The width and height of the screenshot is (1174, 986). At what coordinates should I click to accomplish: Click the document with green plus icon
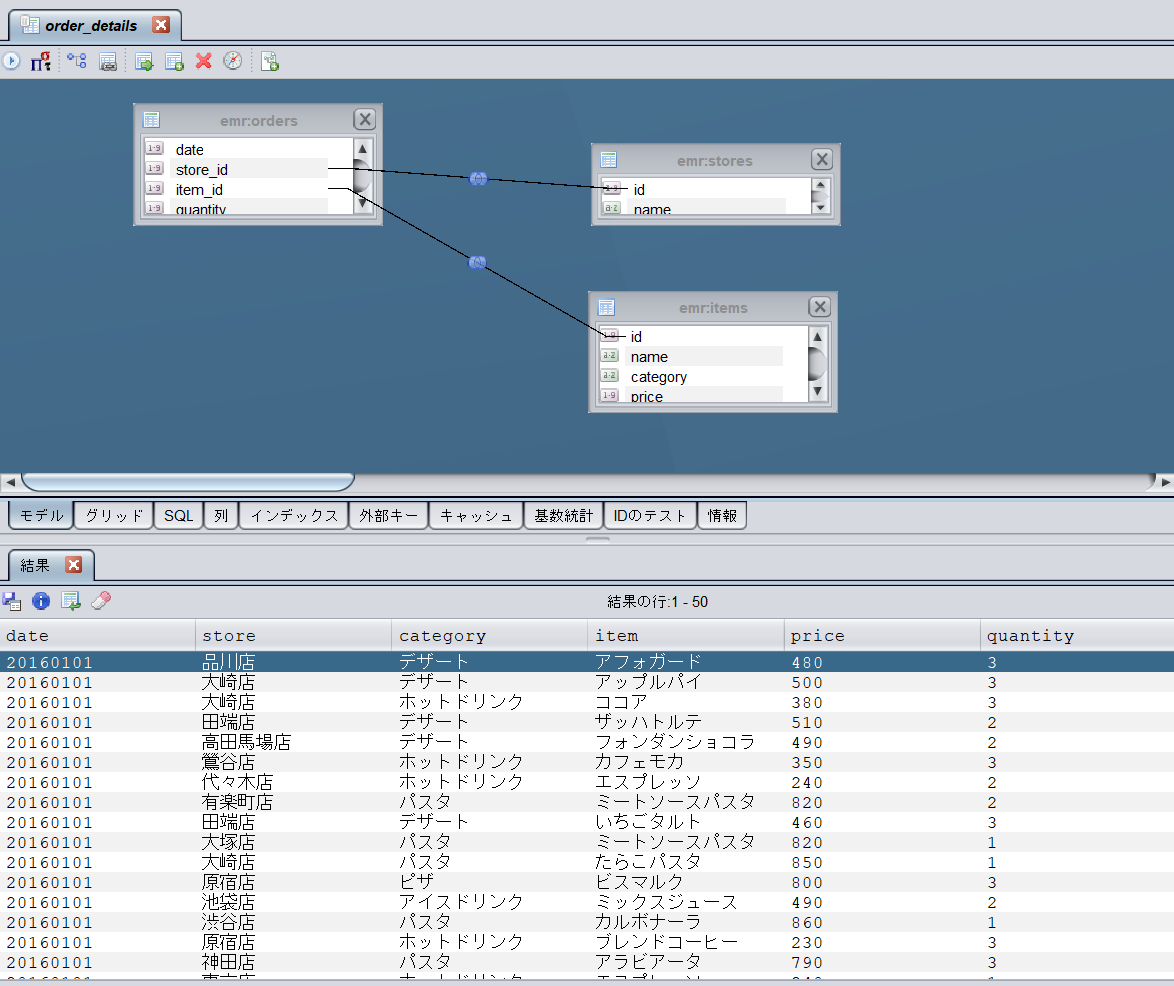[270, 61]
